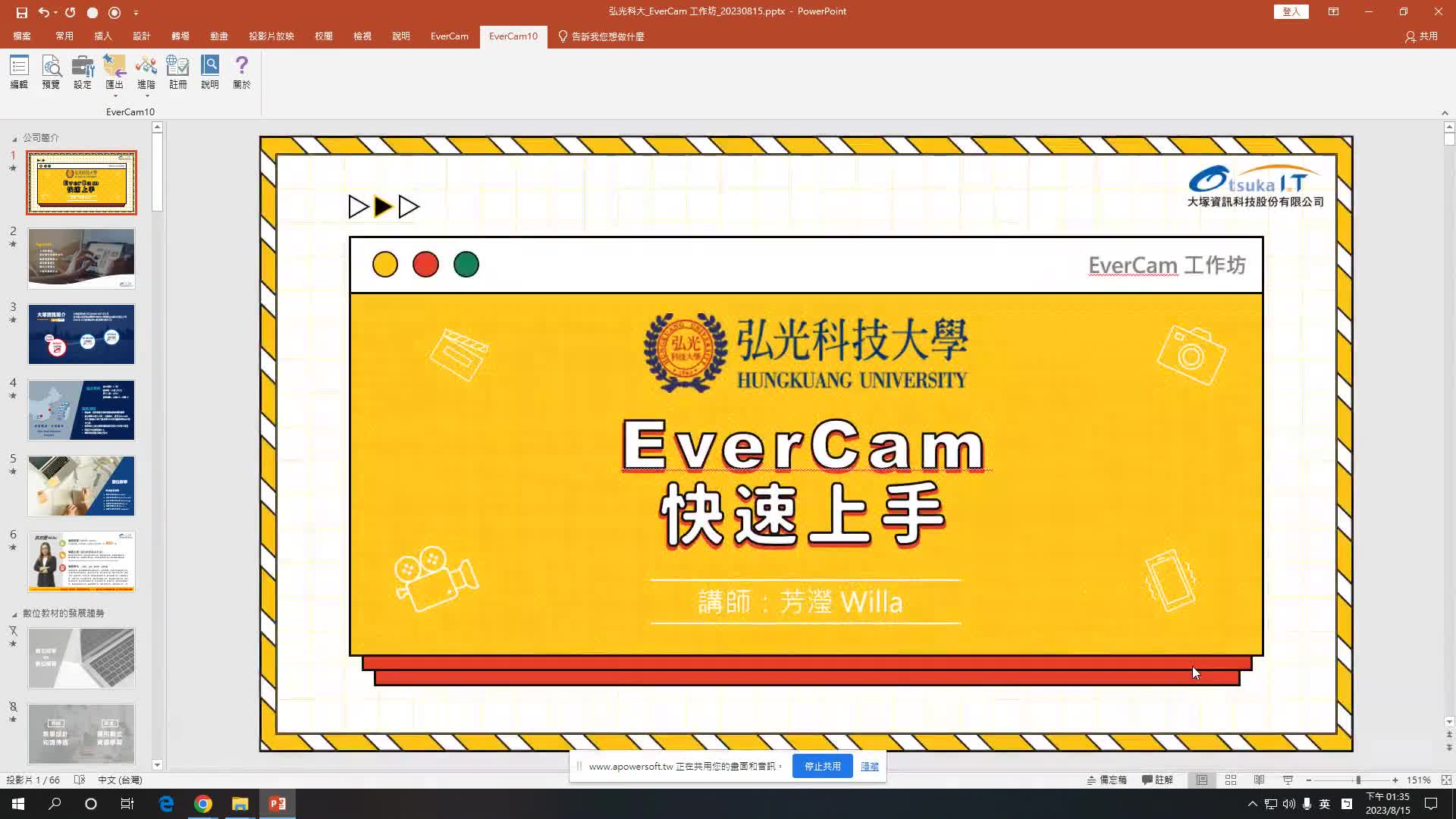Open EverCam10 設定 (Settings)
The height and width of the screenshot is (819, 1456).
(x=83, y=72)
